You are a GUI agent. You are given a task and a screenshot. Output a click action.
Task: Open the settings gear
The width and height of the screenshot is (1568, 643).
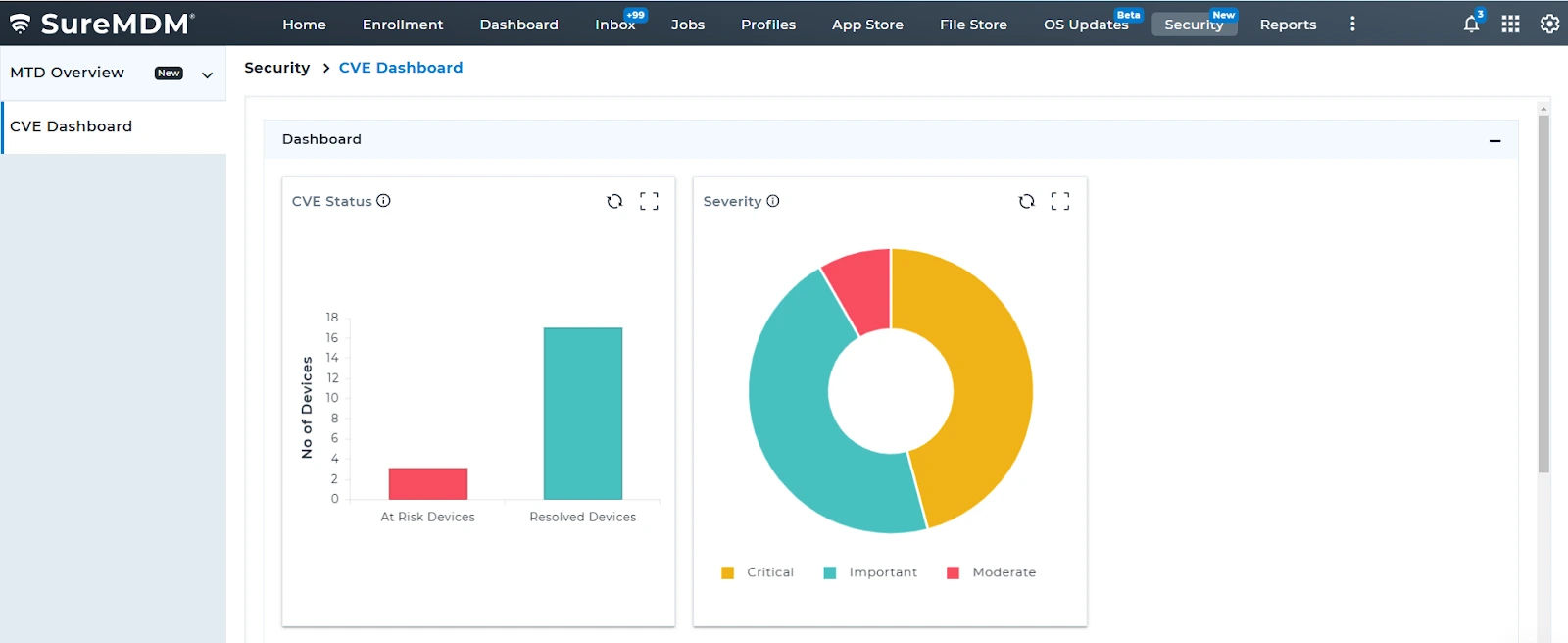(x=1549, y=25)
